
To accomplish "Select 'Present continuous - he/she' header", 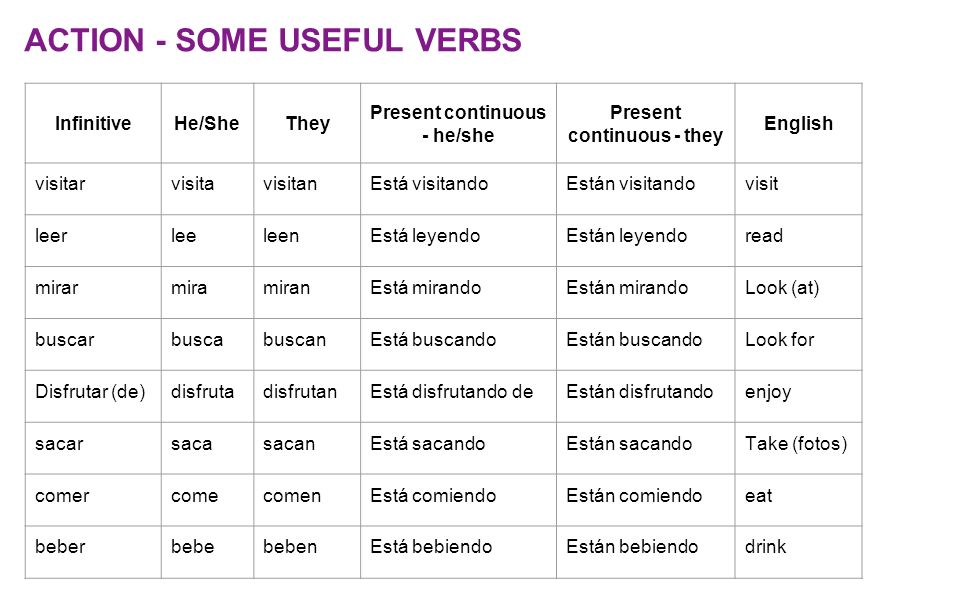I will [x=459, y=123].
